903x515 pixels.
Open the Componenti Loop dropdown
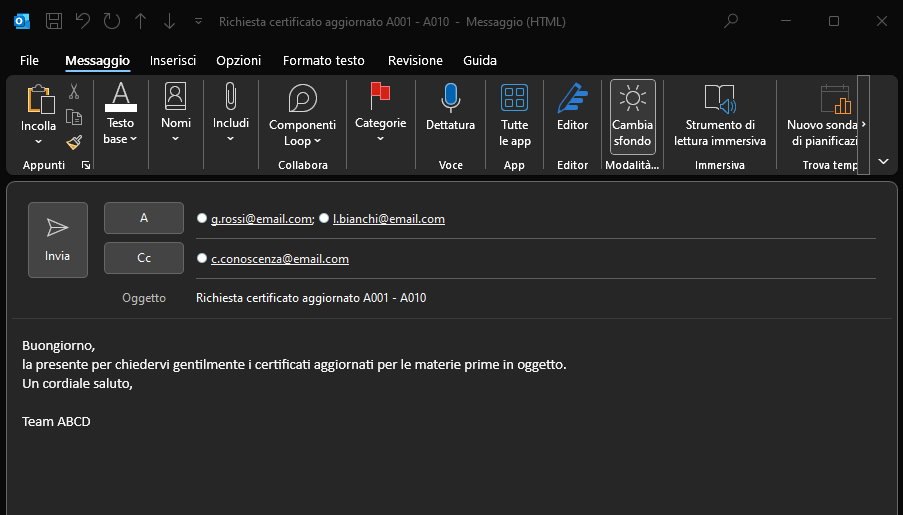302,115
